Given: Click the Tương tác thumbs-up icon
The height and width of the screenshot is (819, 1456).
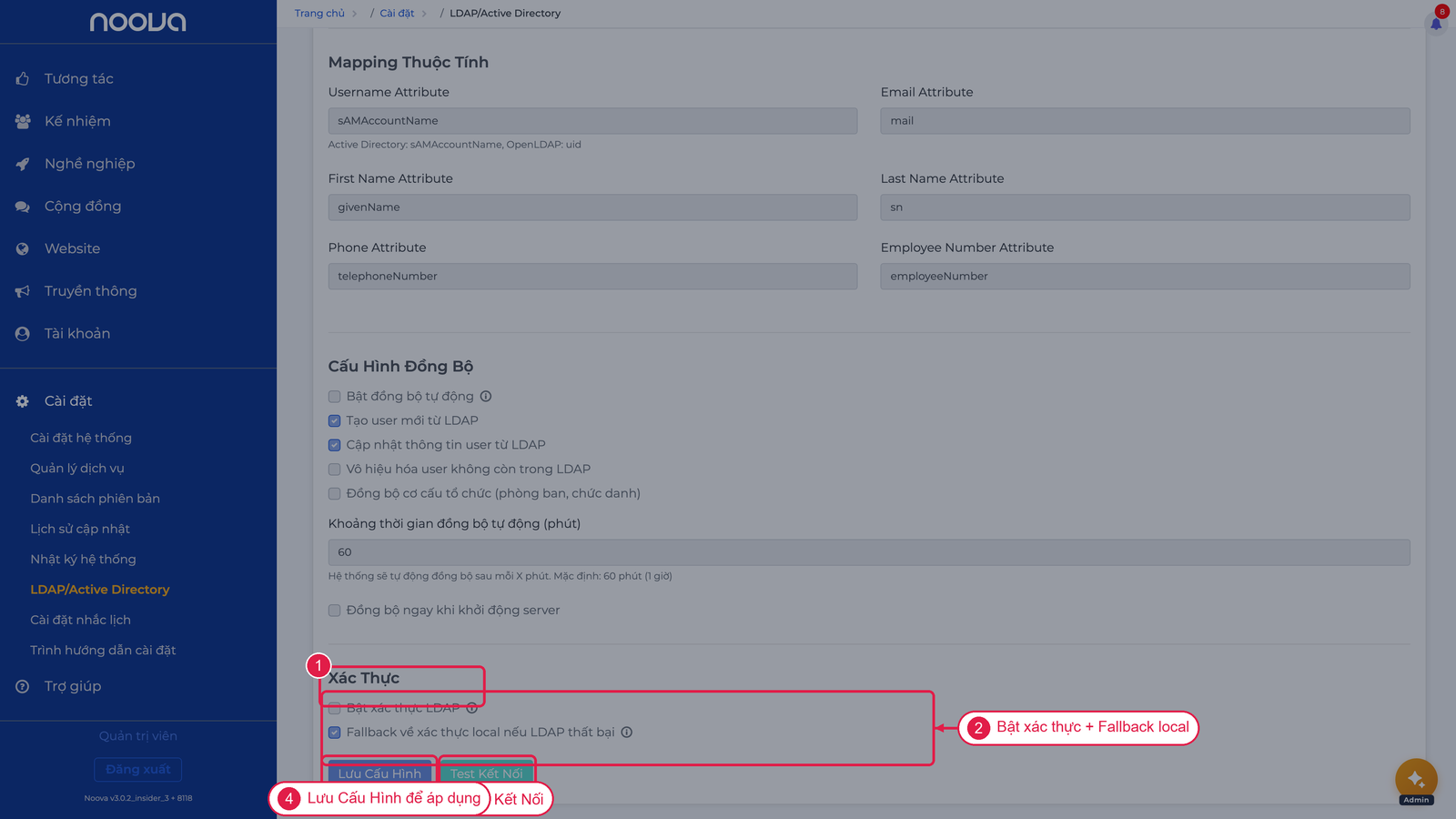Looking at the screenshot, I should click(x=23, y=79).
